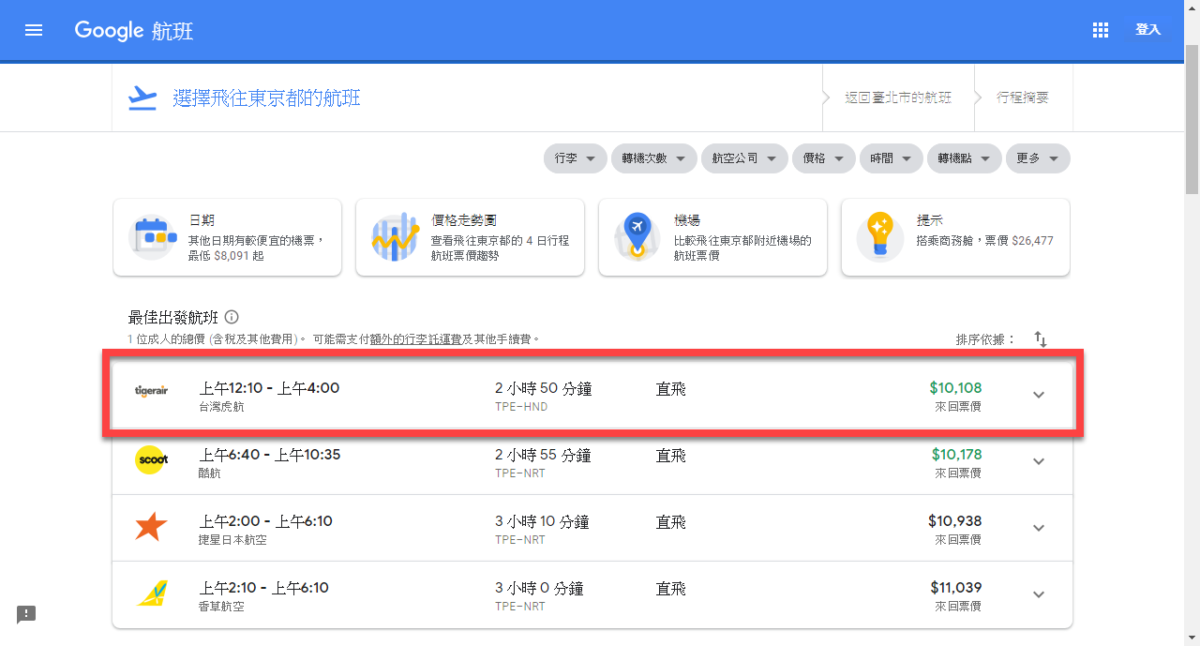
Task: Open the hamburger main menu
Action: 34,30
